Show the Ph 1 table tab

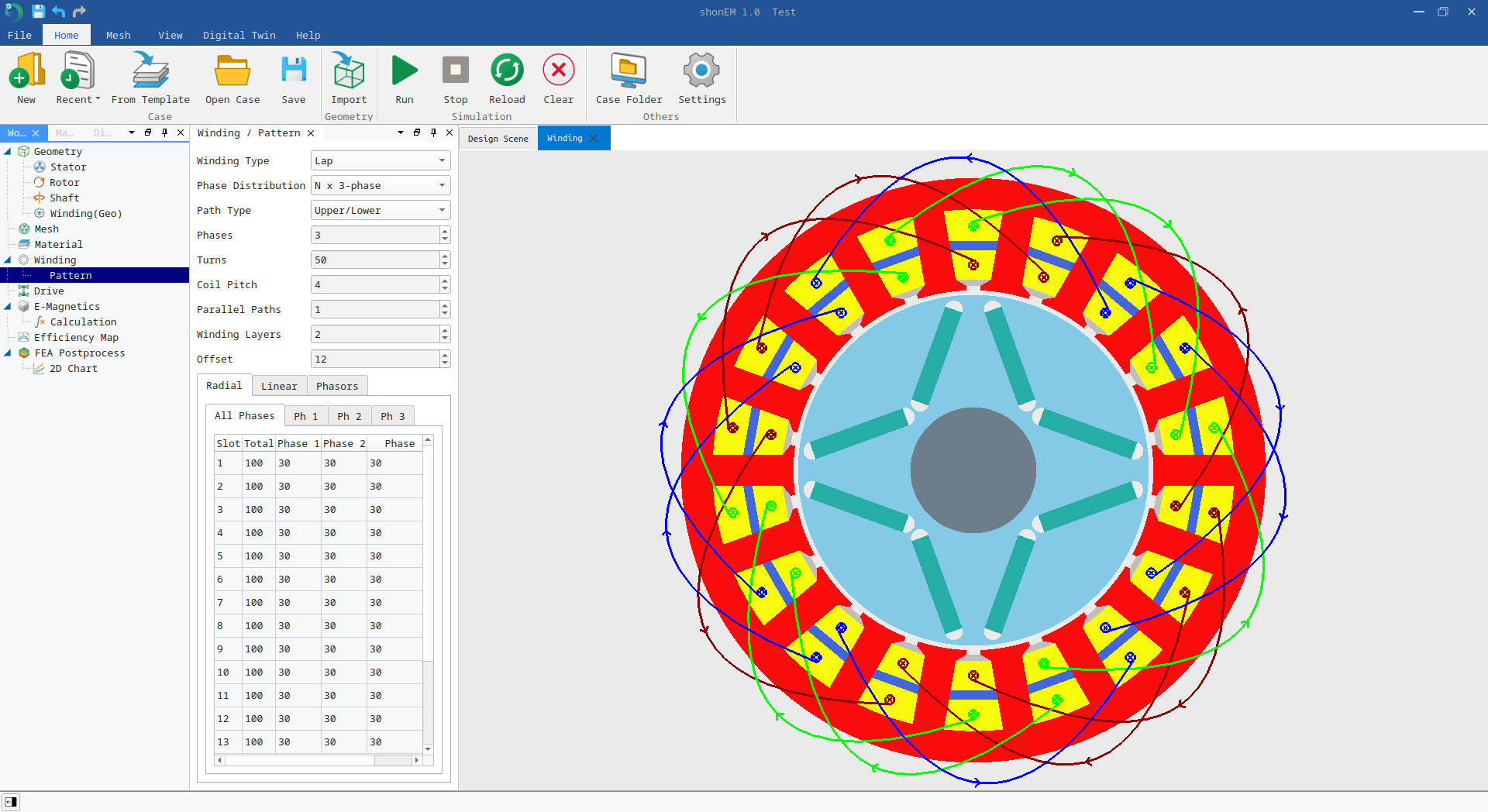[x=306, y=416]
